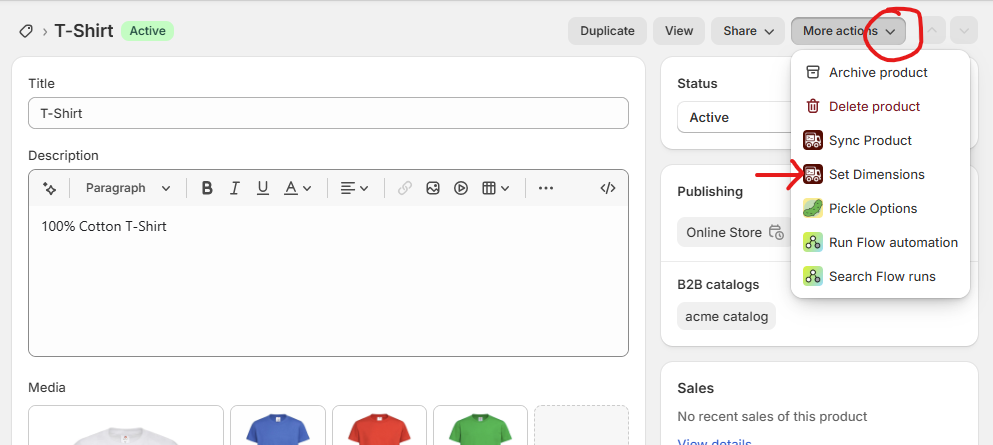This screenshot has height=445, width=993.
Task: Open the more formatting options ellipsis
Action: 545,188
